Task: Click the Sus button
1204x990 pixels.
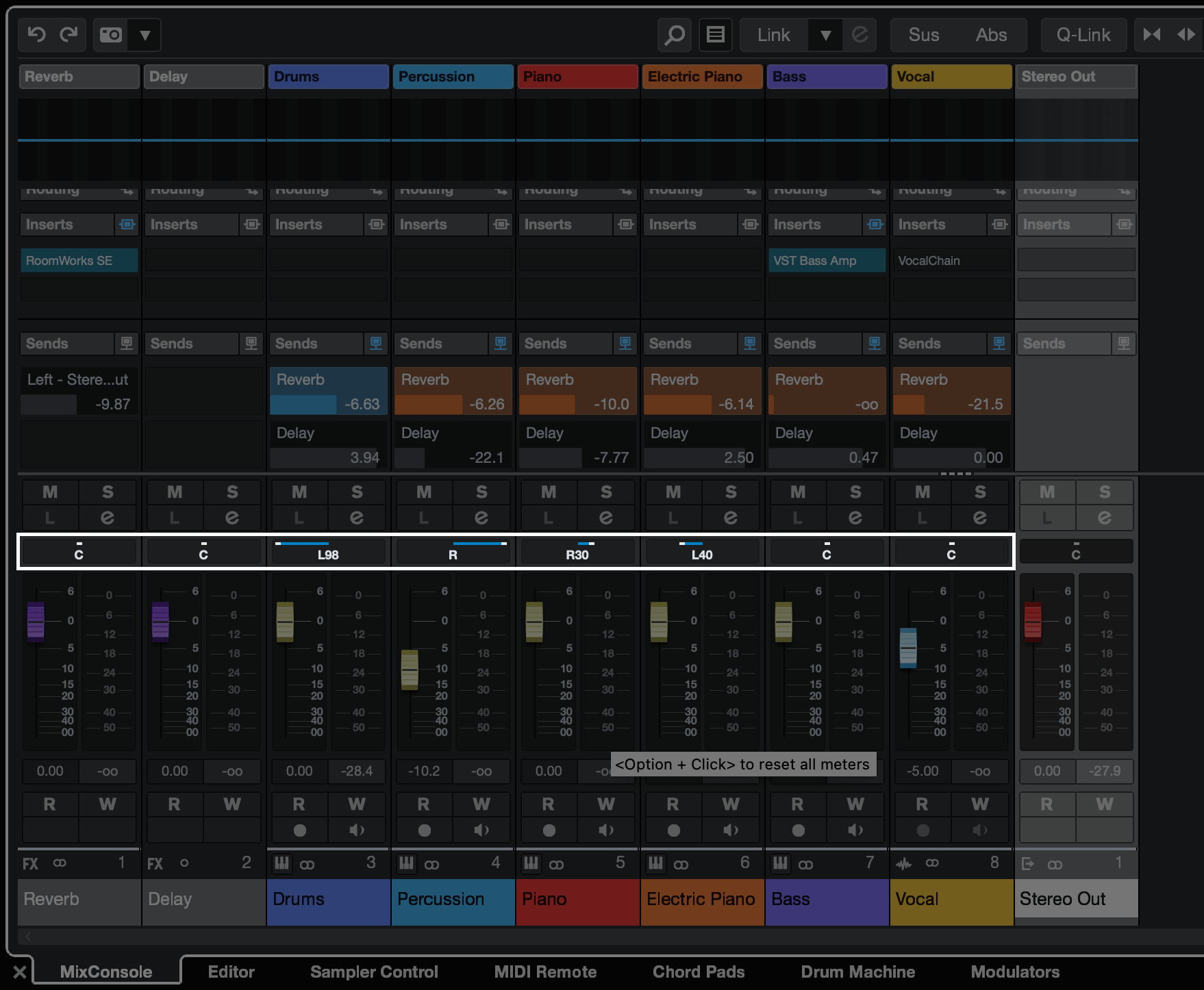Action: (924, 34)
